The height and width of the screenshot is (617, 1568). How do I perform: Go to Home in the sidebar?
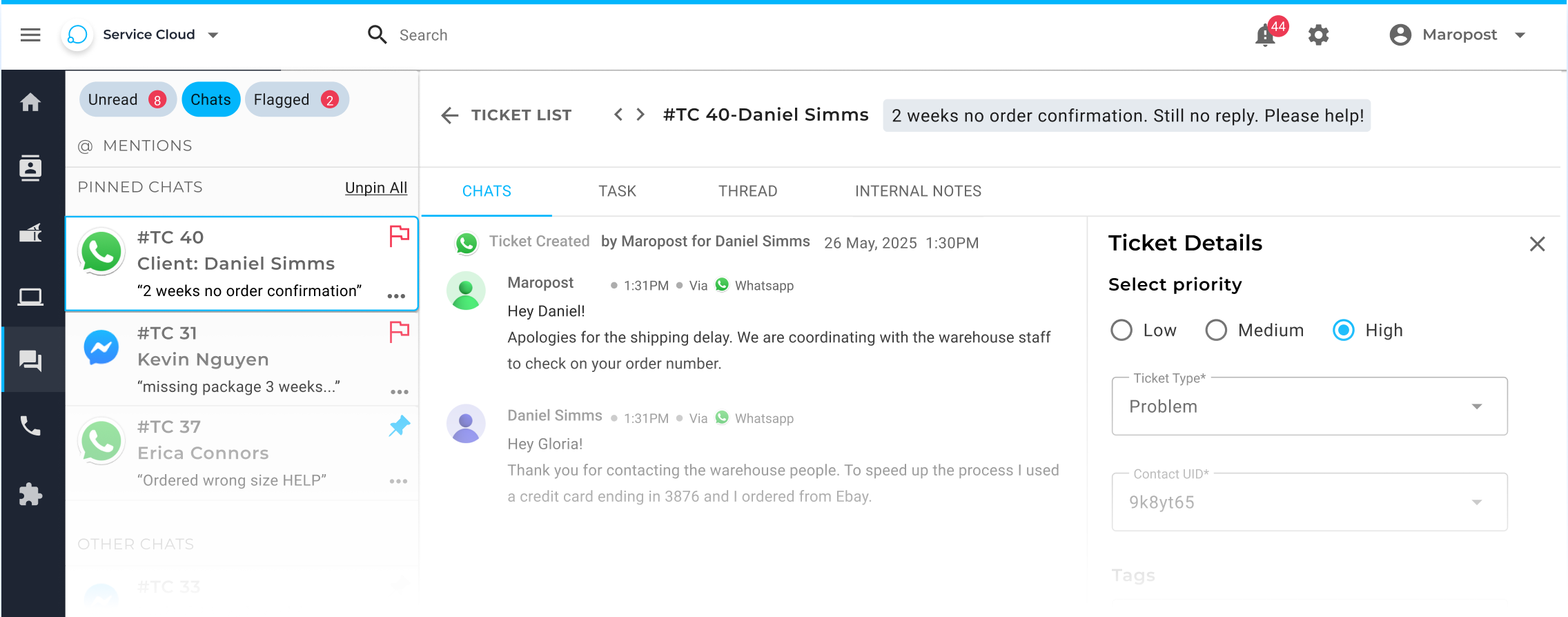(30, 103)
